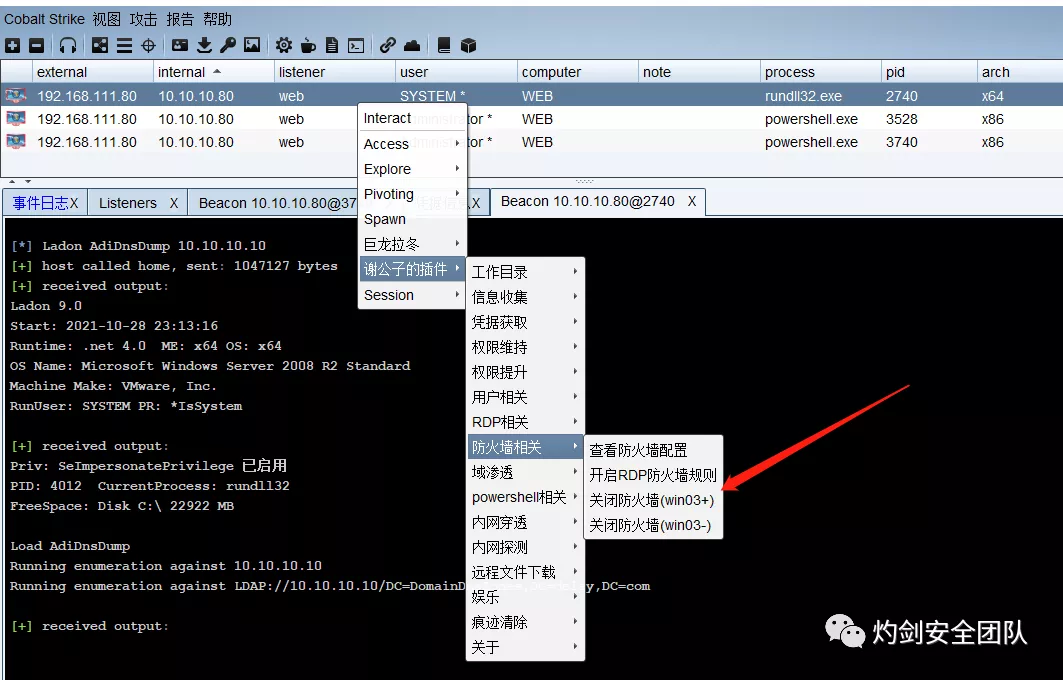Expand the Access submenu

pos(412,144)
